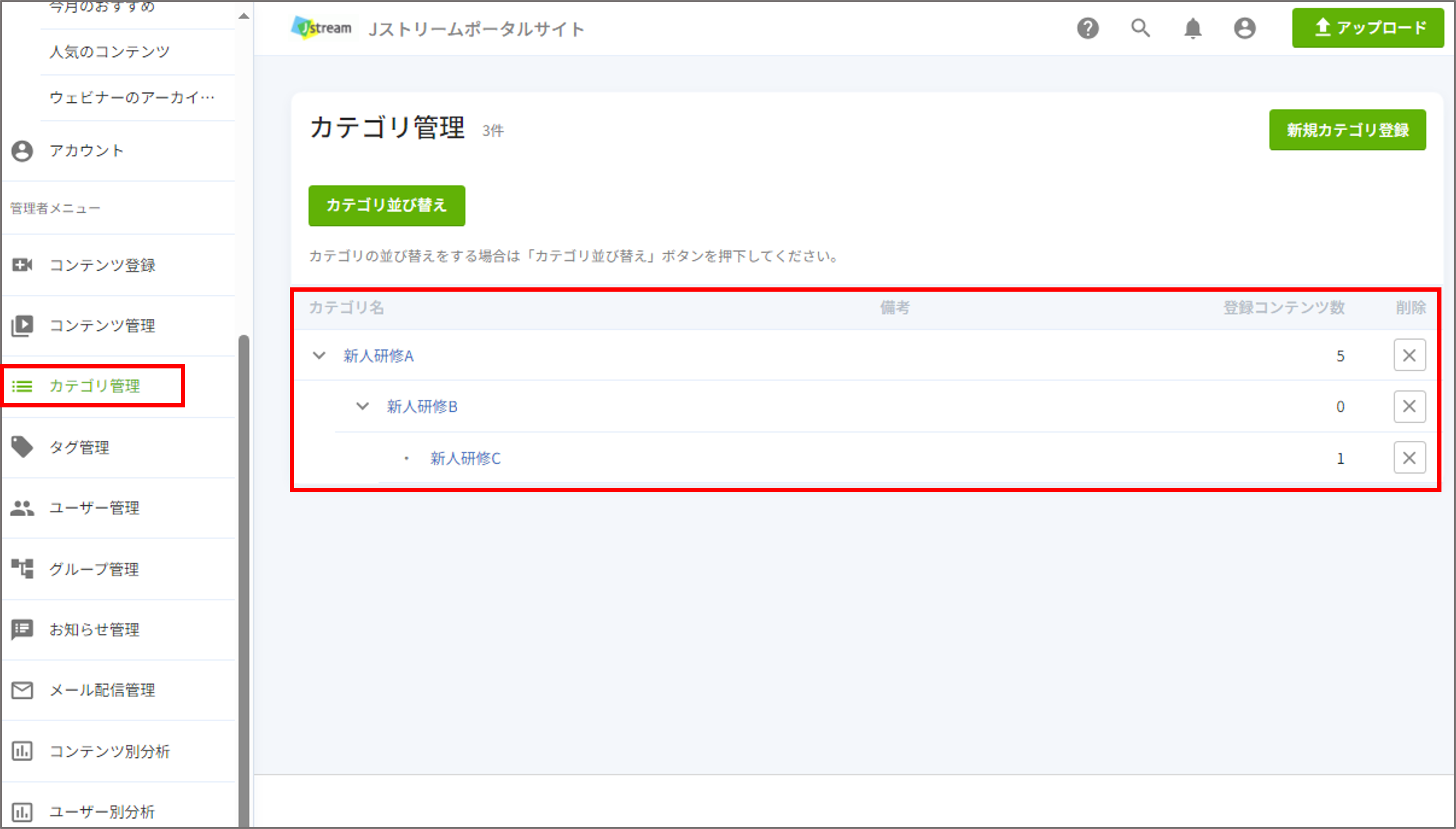Open the 新人研修A category link
This screenshot has width=1456, height=829.
(x=378, y=356)
